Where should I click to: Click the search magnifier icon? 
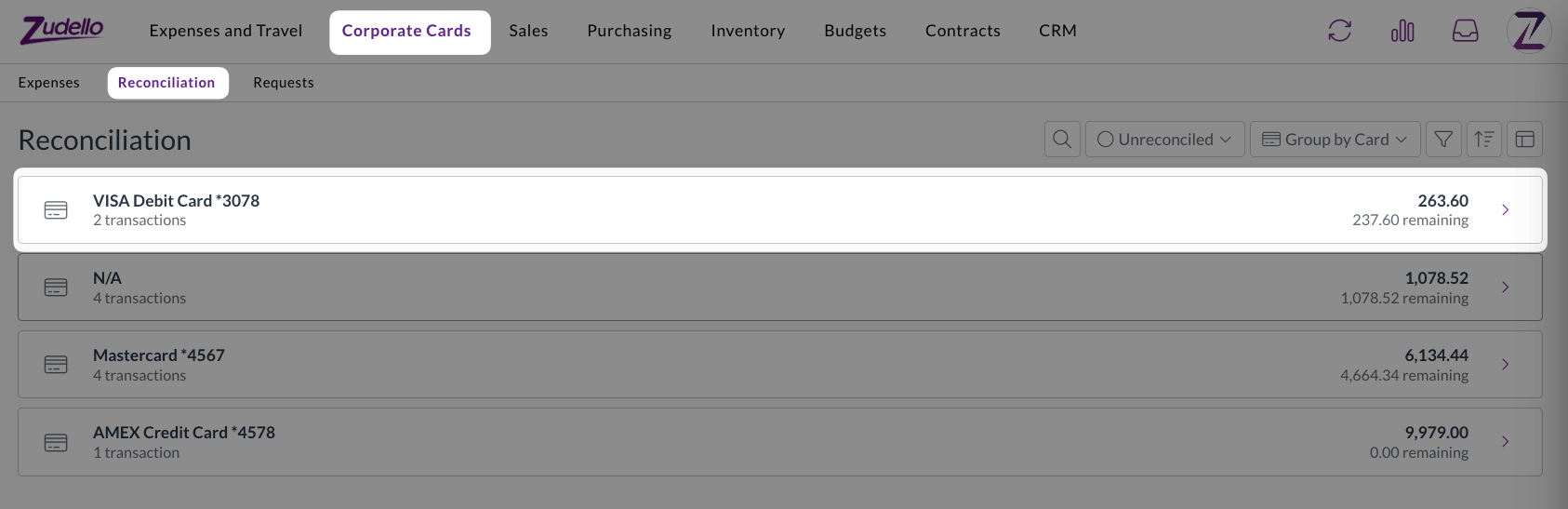point(1062,140)
